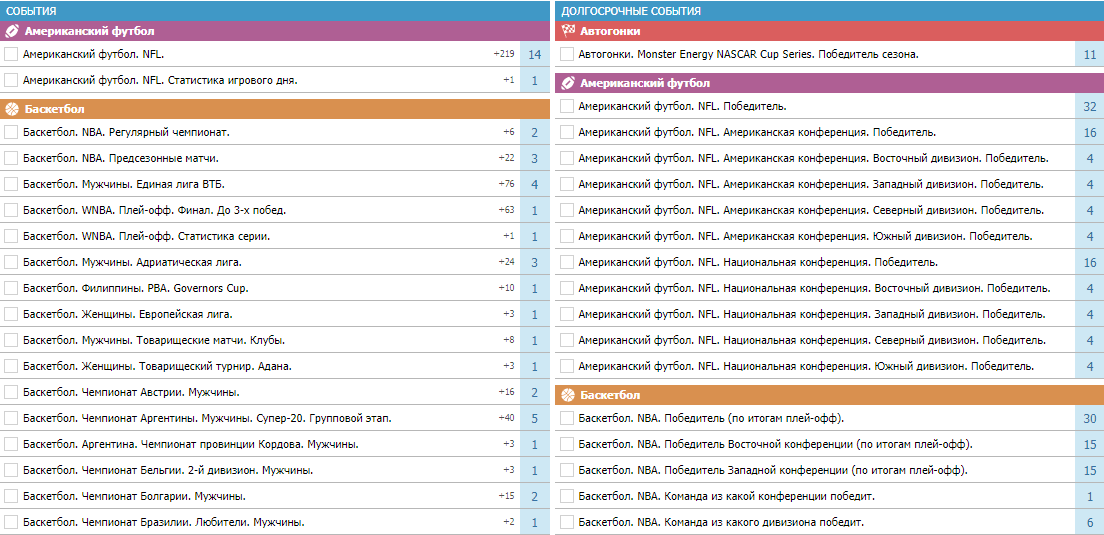
Task: Select NFL Американская конференция Западный дивизион row
Action: 829,184
